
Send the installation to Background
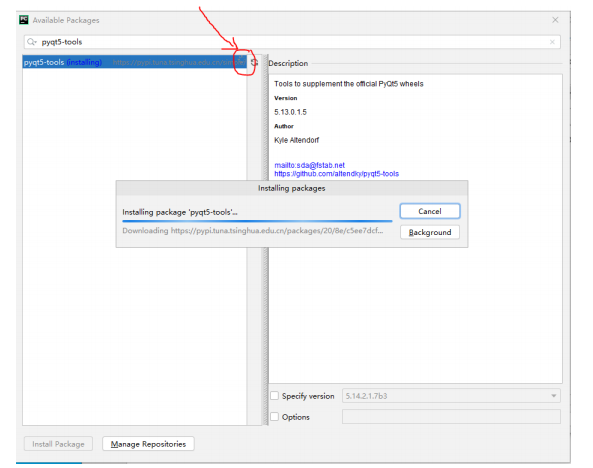click(x=430, y=232)
